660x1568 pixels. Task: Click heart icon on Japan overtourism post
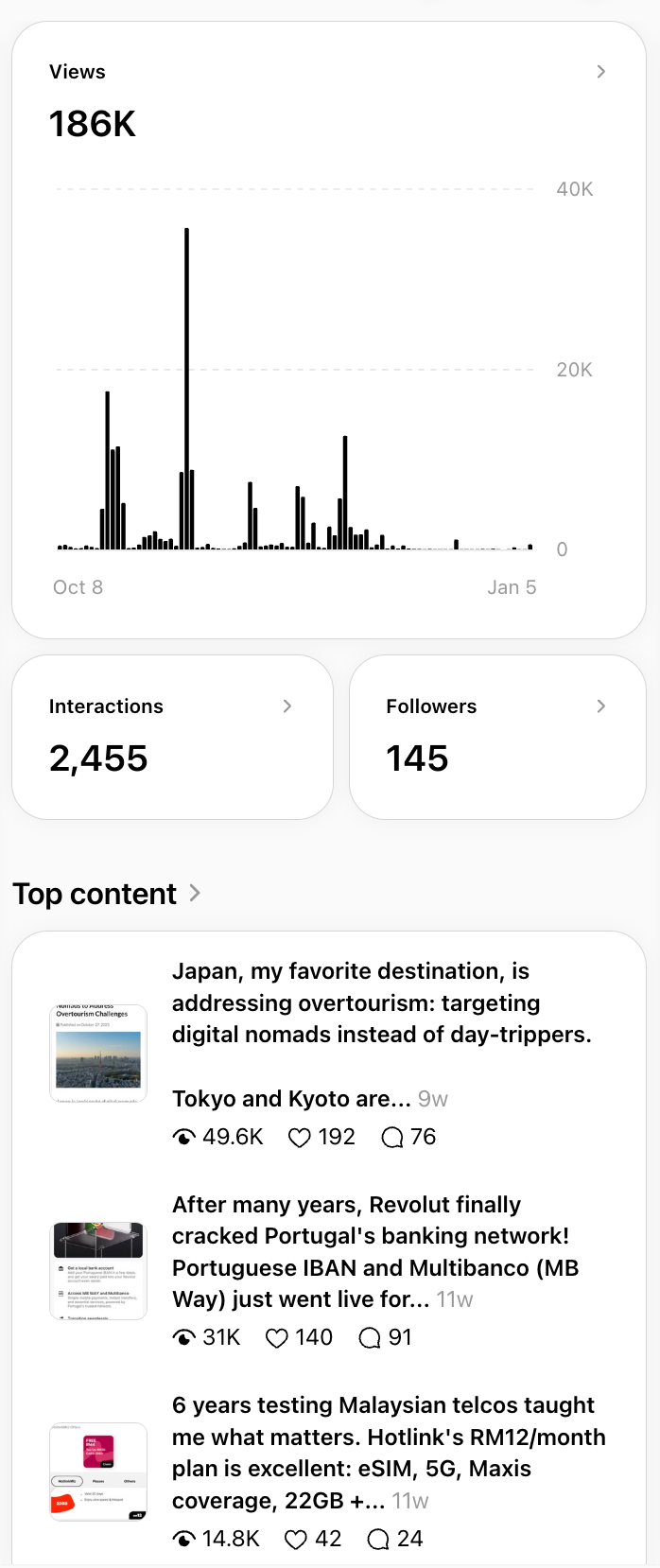300,1138
